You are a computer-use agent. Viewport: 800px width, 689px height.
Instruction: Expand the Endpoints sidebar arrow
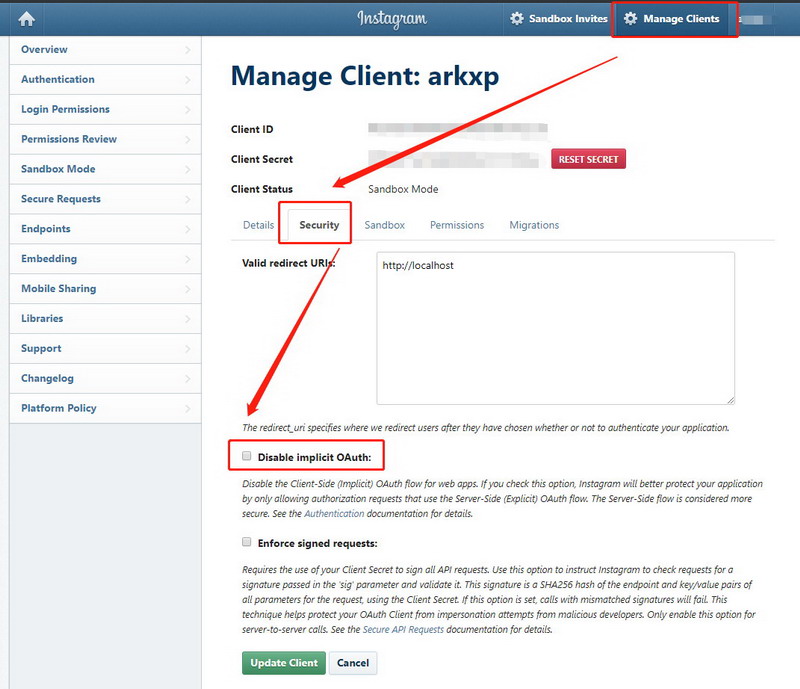tap(188, 229)
